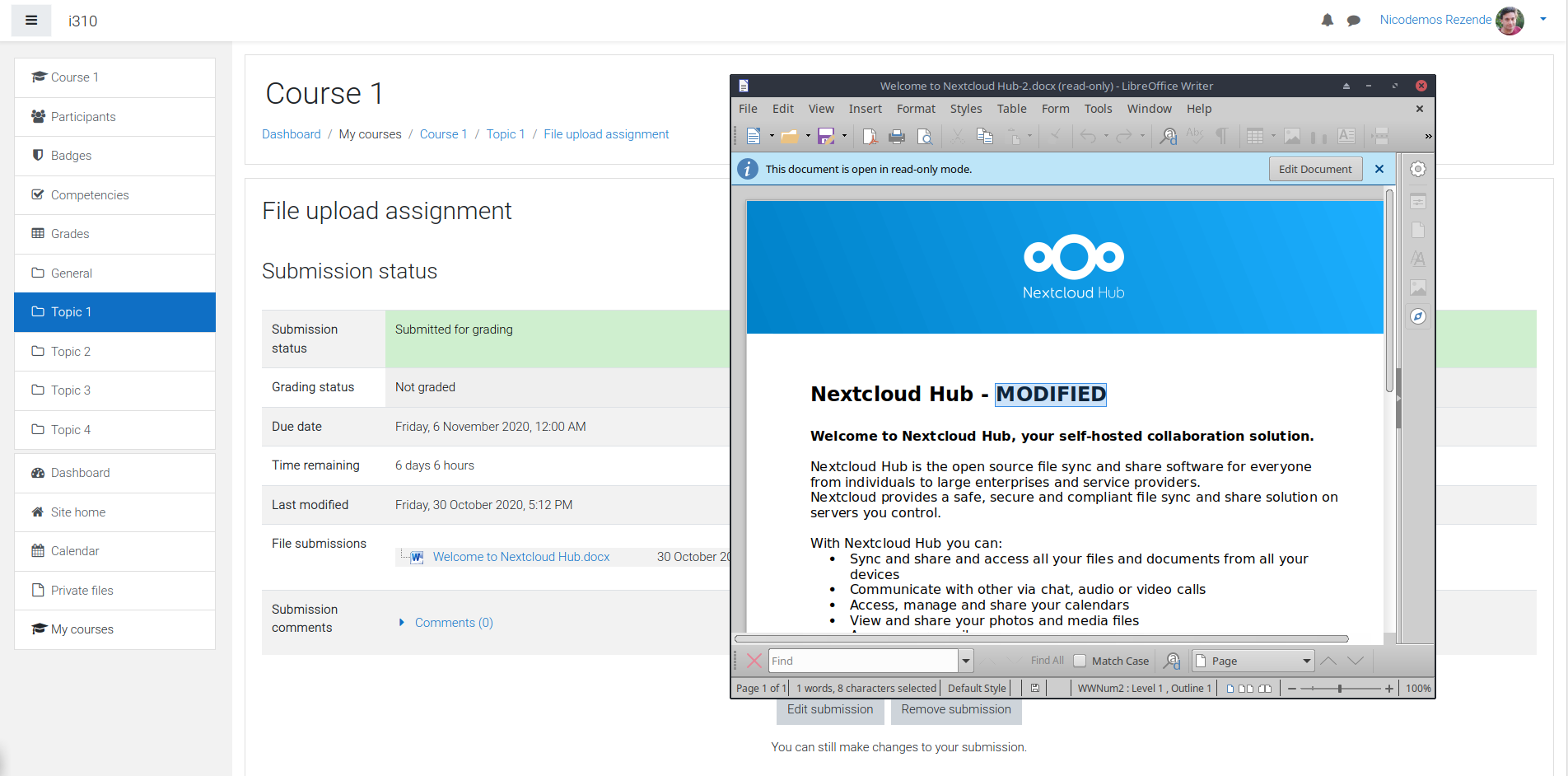Click the Save icon in Writer toolbar
This screenshot has height=776, width=1568.
[826, 136]
